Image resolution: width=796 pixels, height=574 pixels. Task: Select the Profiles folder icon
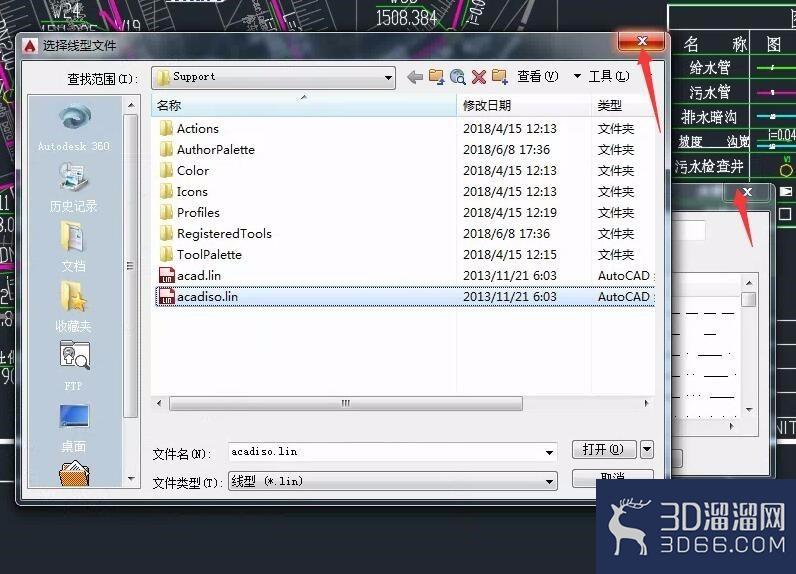pyautogui.click(x=167, y=212)
